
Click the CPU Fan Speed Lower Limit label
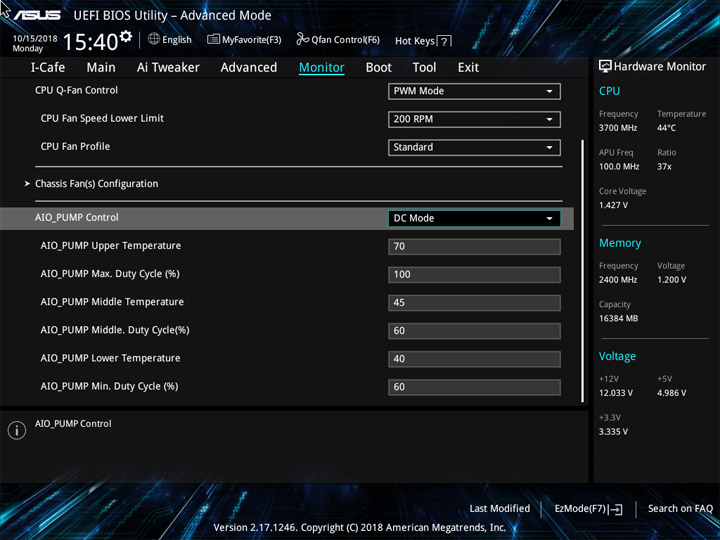click(102, 118)
